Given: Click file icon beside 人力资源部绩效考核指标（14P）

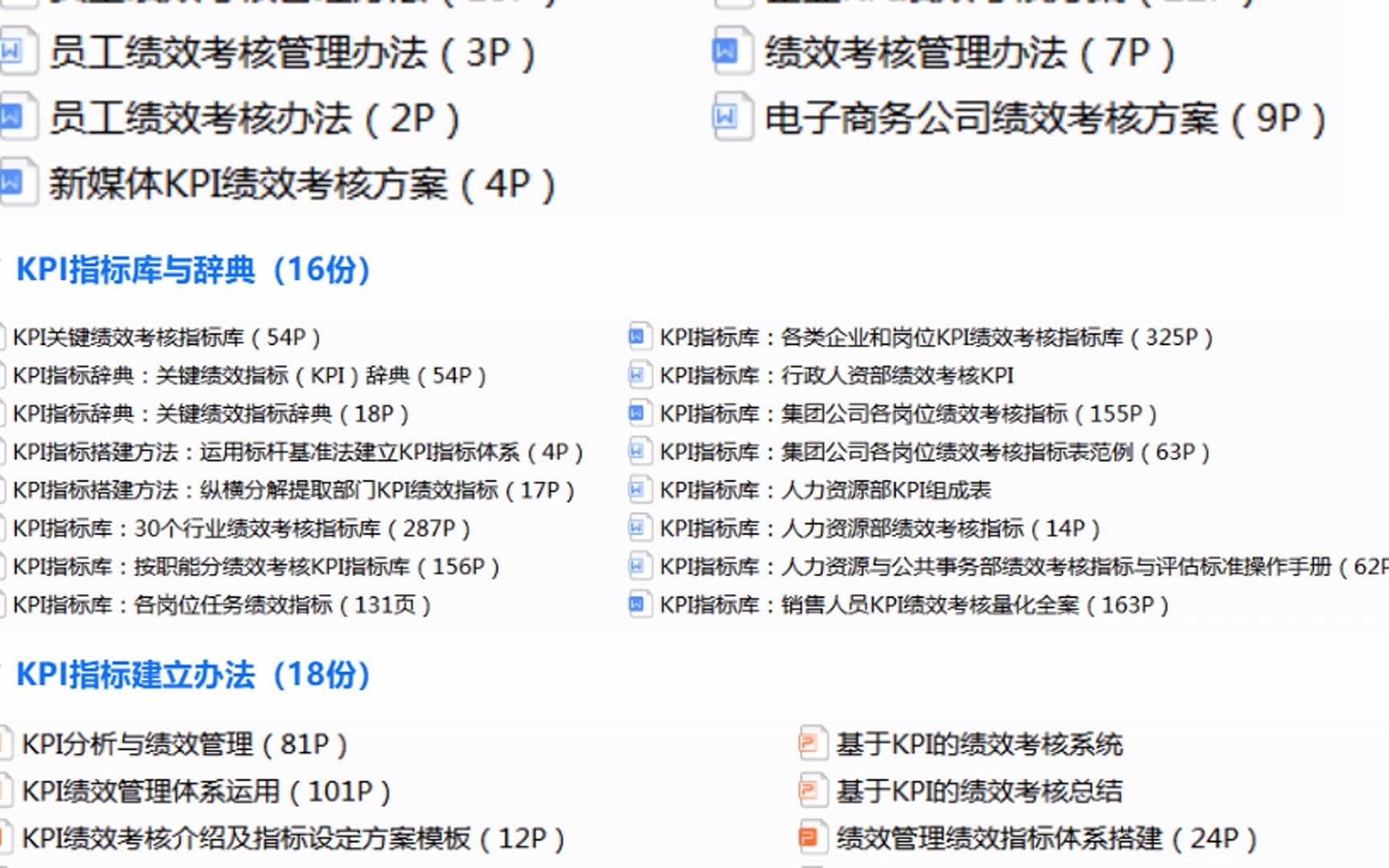Looking at the screenshot, I should 639,528.
